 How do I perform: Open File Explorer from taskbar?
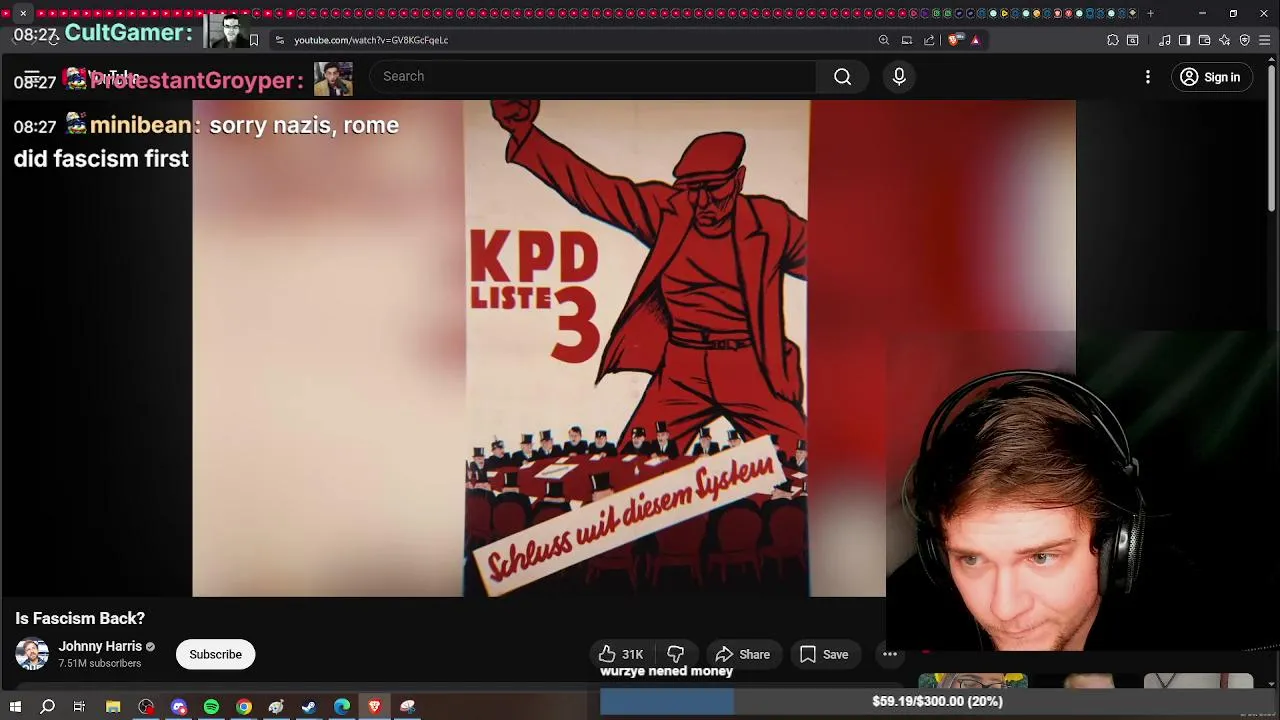point(113,706)
